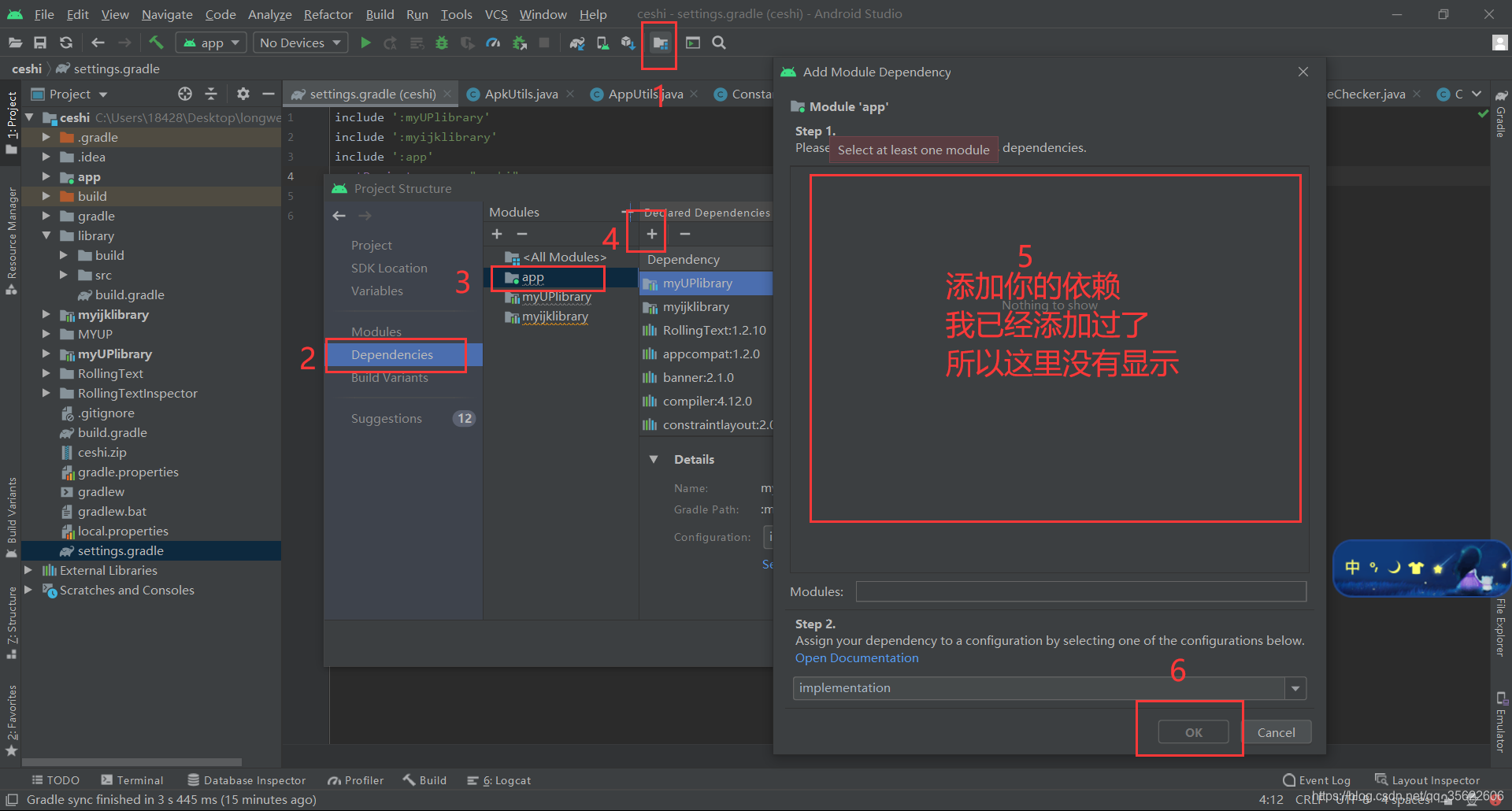Screen dimensions: 1512x811
Task: Select local.properties file in tree
Action: point(123,531)
